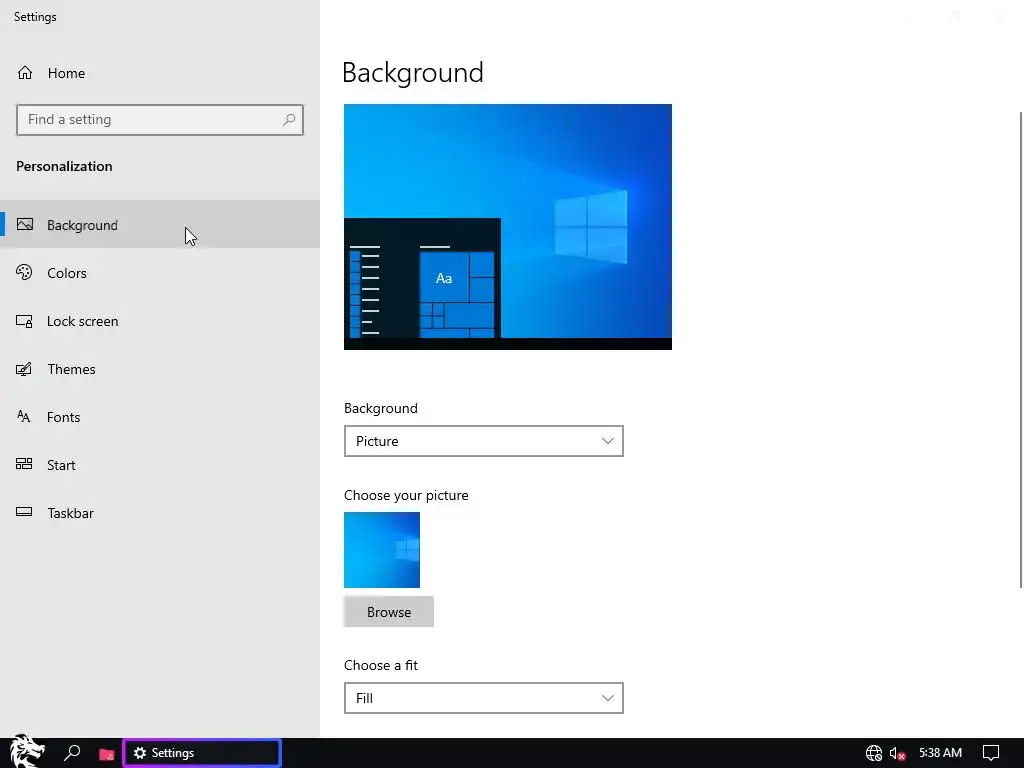Open Taskbar settings page

(x=160, y=513)
